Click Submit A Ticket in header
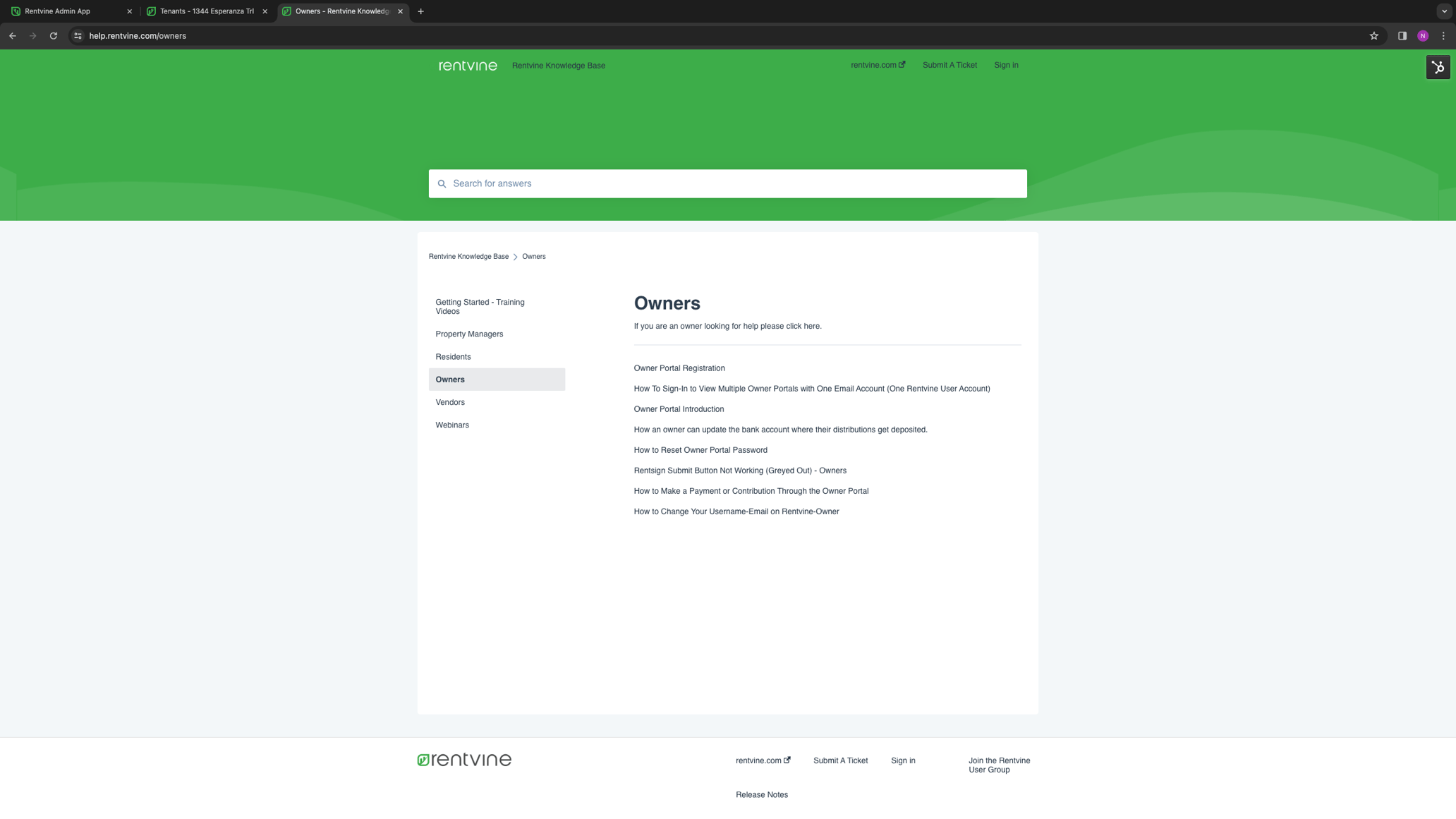Viewport: 1456px width, 819px height. tap(949, 65)
